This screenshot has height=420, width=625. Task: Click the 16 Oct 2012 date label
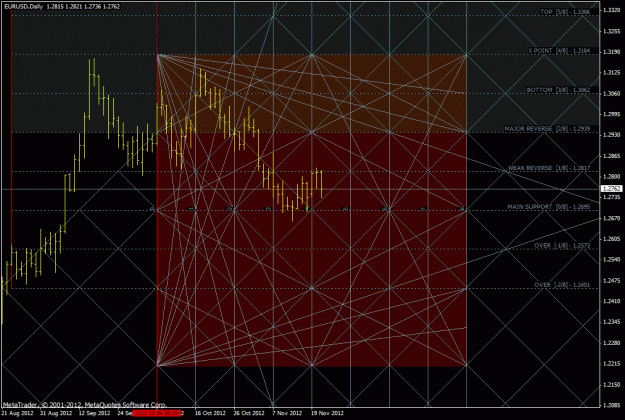point(210,413)
